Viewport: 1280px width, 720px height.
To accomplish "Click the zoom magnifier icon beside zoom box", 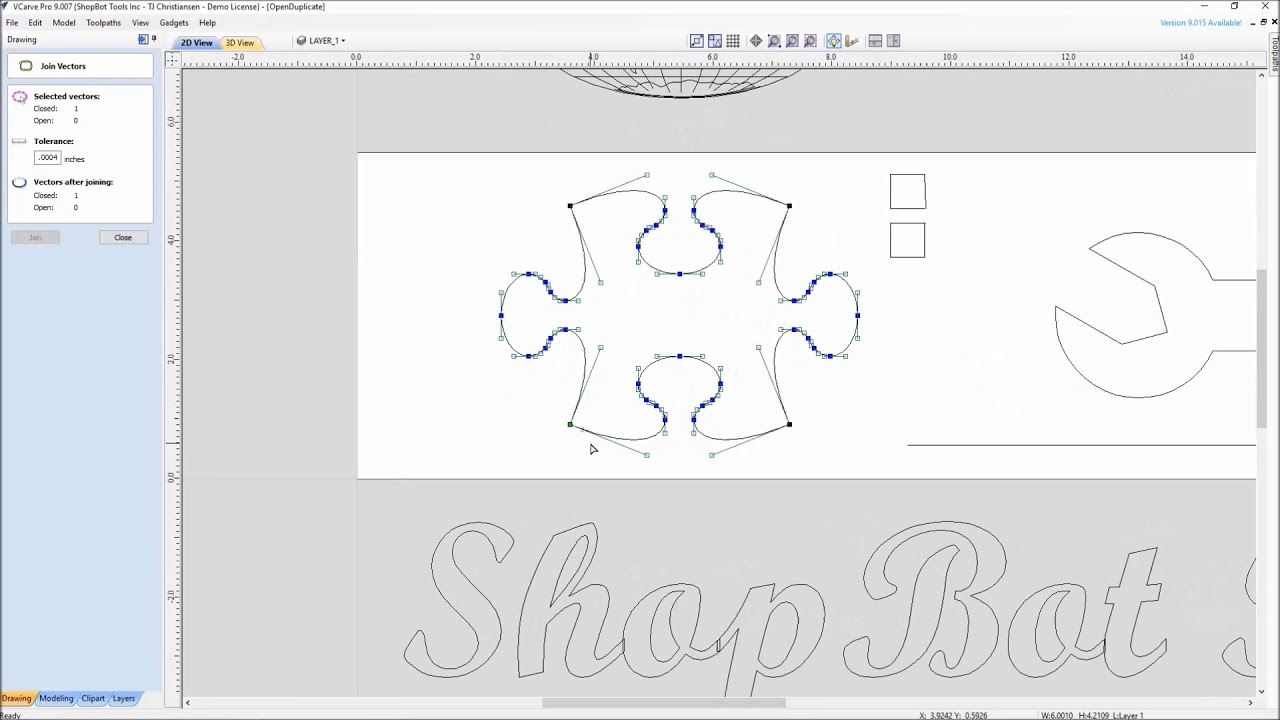I will point(792,41).
